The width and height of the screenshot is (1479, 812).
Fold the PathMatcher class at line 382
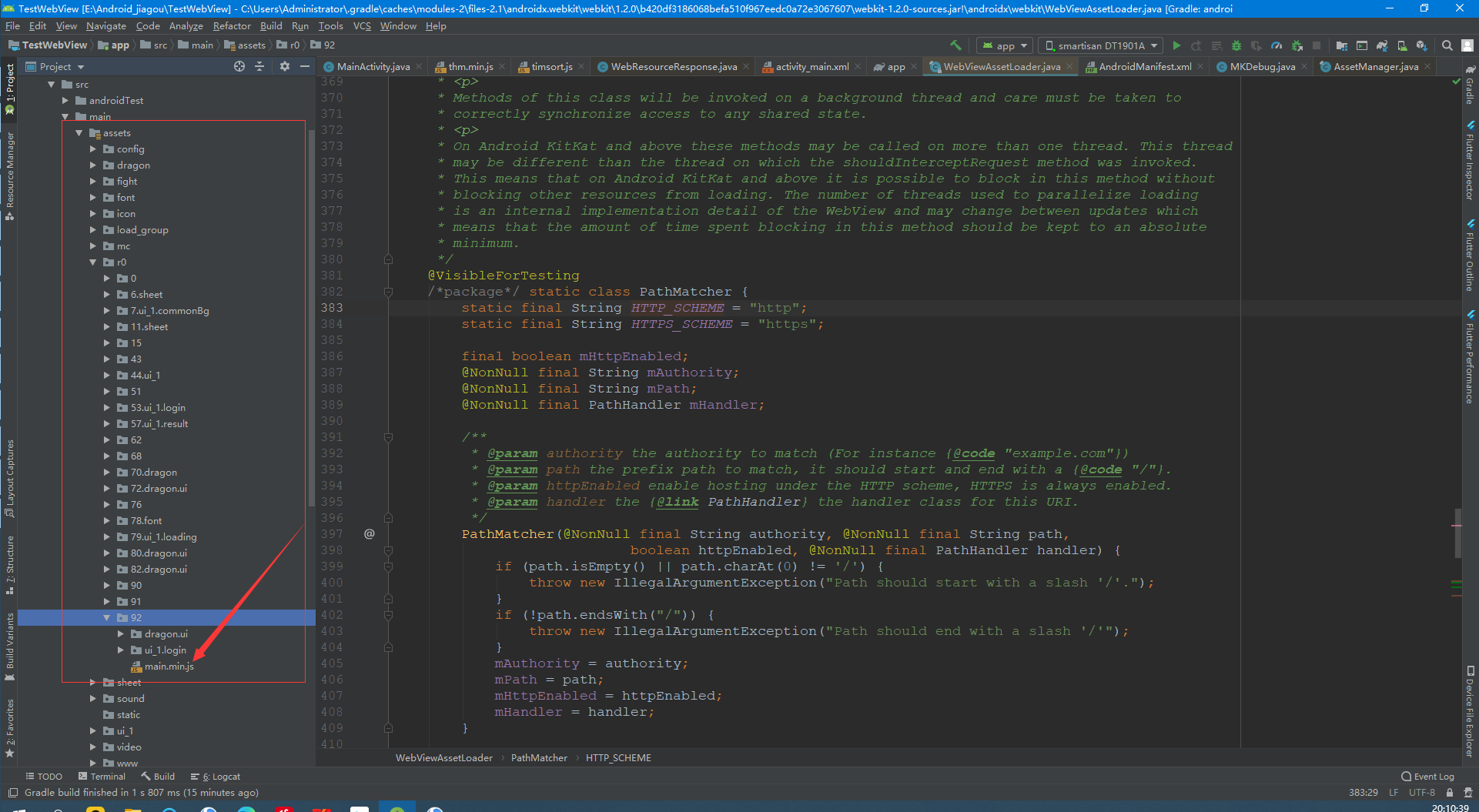[388, 292]
